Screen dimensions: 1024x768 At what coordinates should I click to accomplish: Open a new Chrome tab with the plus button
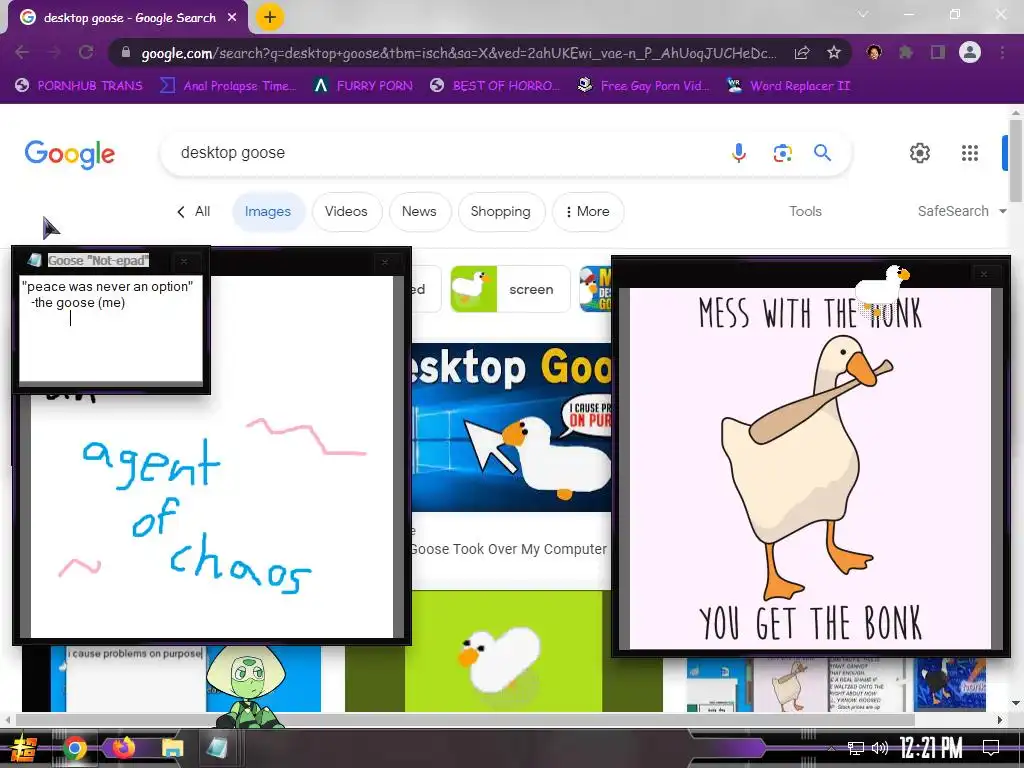(270, 18)
